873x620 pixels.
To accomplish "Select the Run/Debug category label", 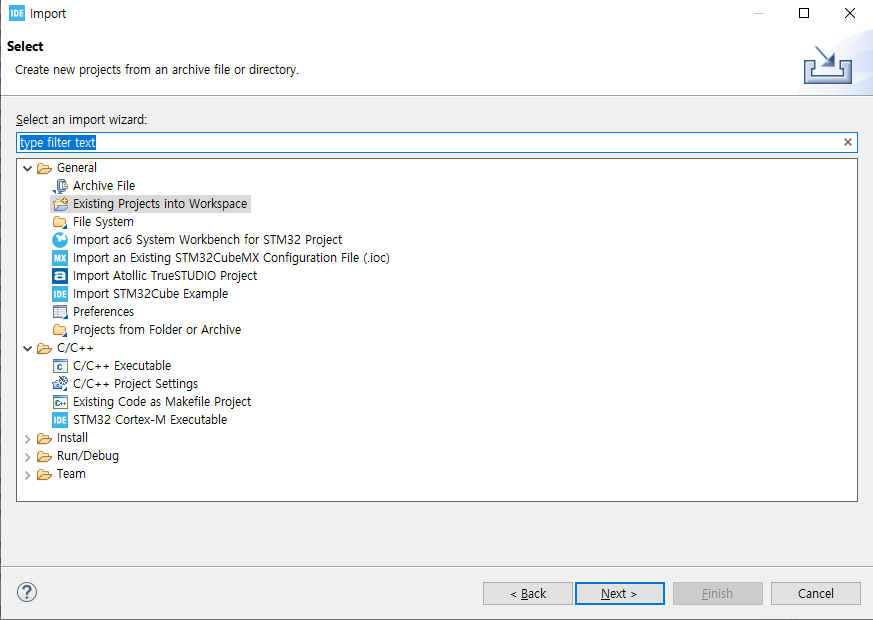I will pos(88,456).
